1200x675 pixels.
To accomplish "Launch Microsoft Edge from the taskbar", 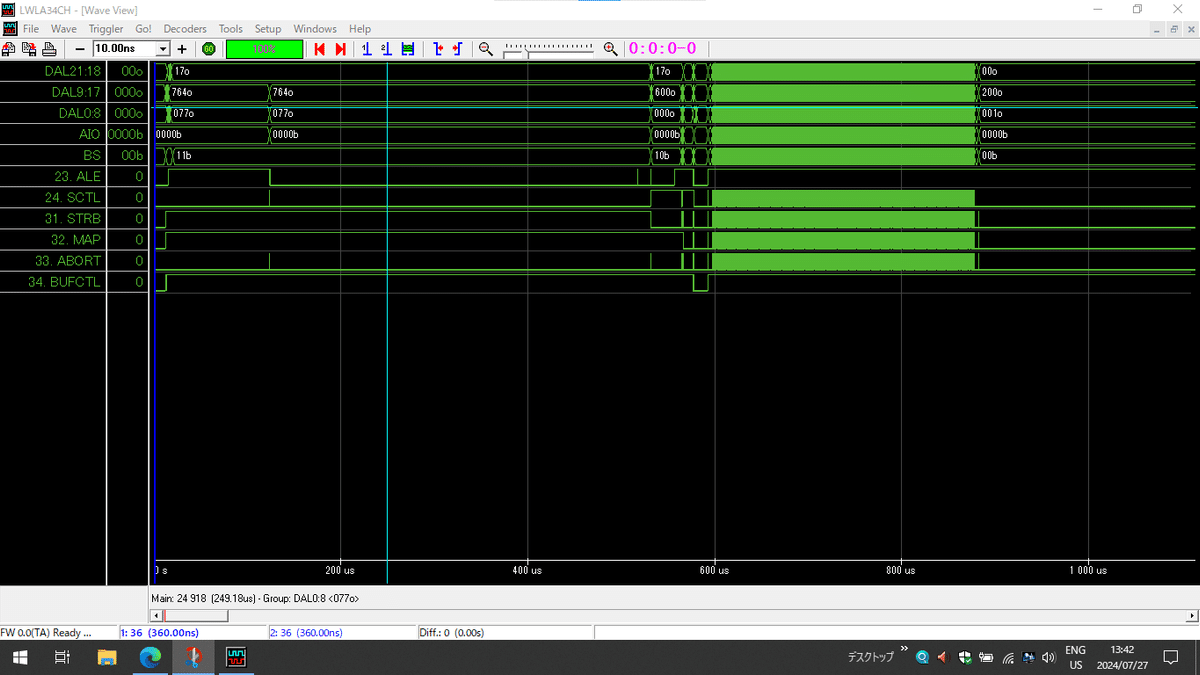I will point(150,657).
